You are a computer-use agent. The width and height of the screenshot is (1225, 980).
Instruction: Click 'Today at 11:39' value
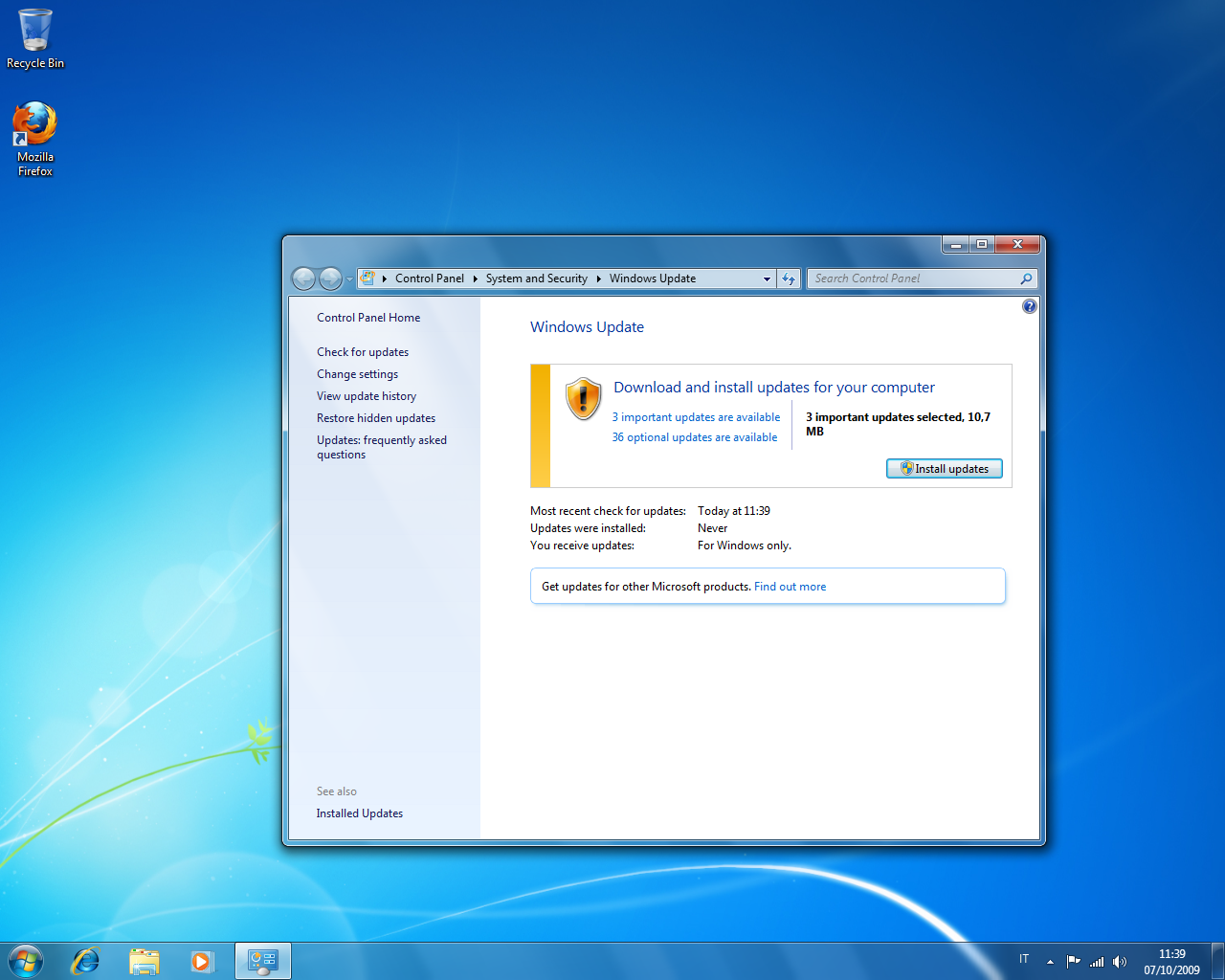coord(734,511)
